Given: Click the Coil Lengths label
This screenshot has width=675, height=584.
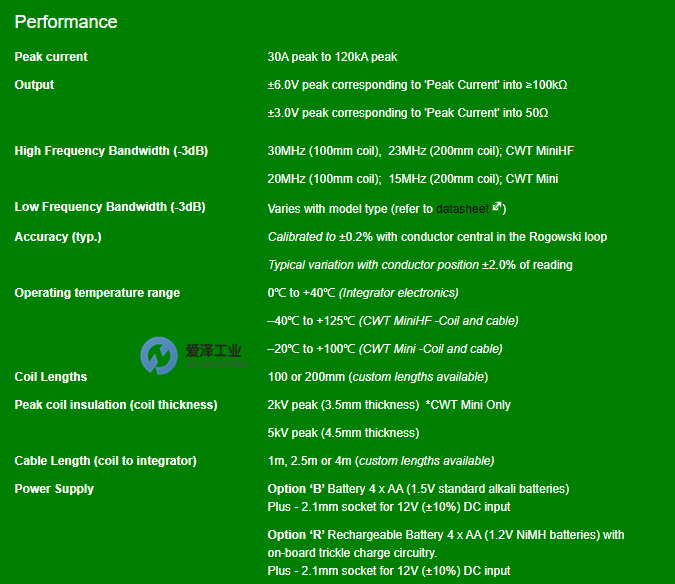Looking at the screenshot, I should (51, 377).
